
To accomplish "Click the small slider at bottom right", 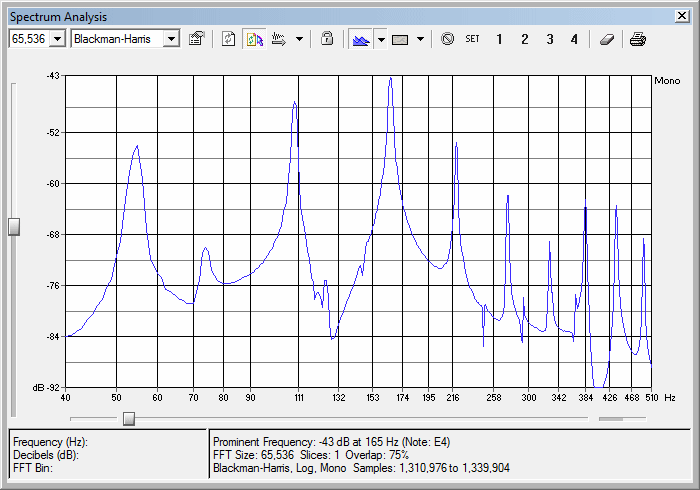I will tap(622, 419).
